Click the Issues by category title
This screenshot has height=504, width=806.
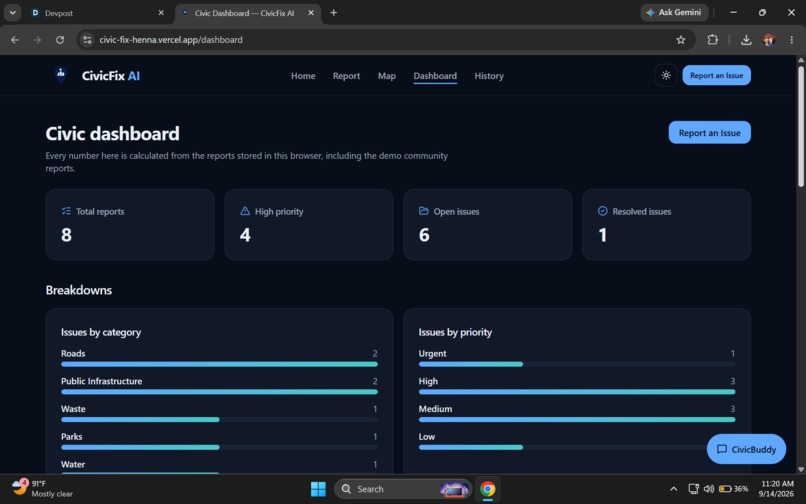tap(101, 332)
